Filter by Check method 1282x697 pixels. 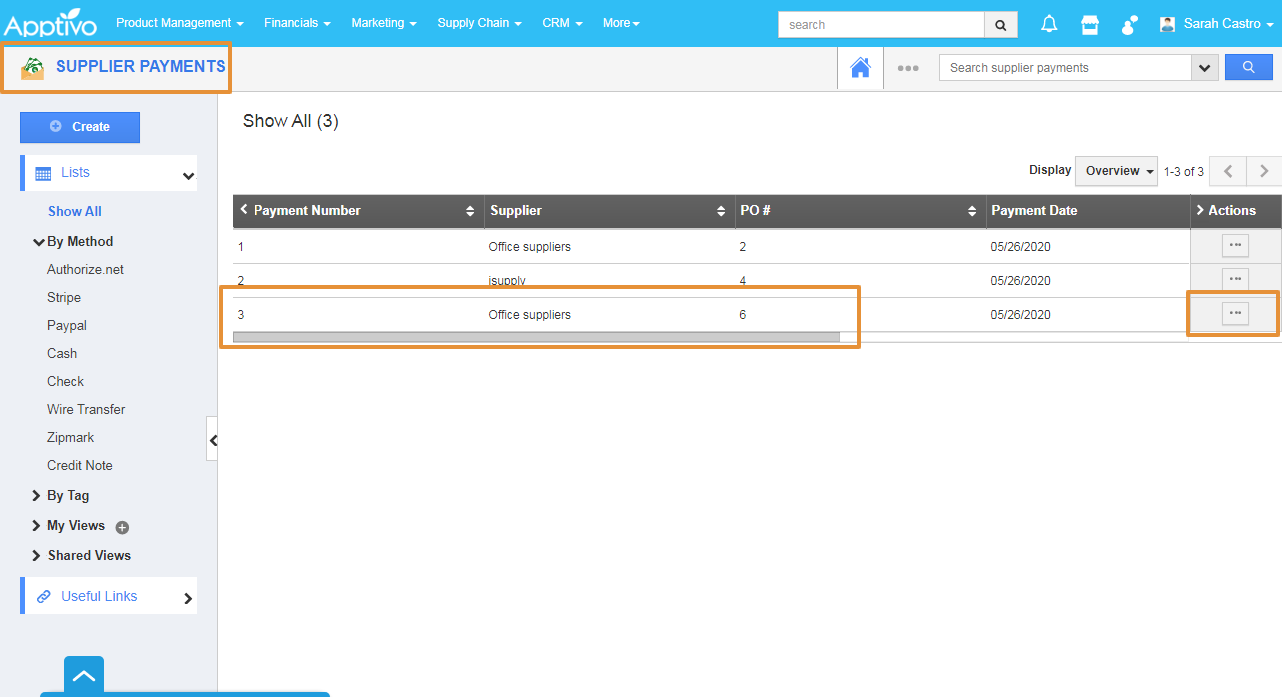[65, 381]
